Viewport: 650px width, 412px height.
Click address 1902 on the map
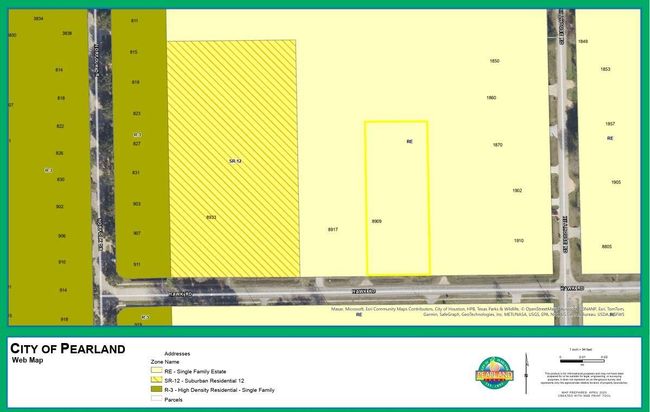[517, 190]
